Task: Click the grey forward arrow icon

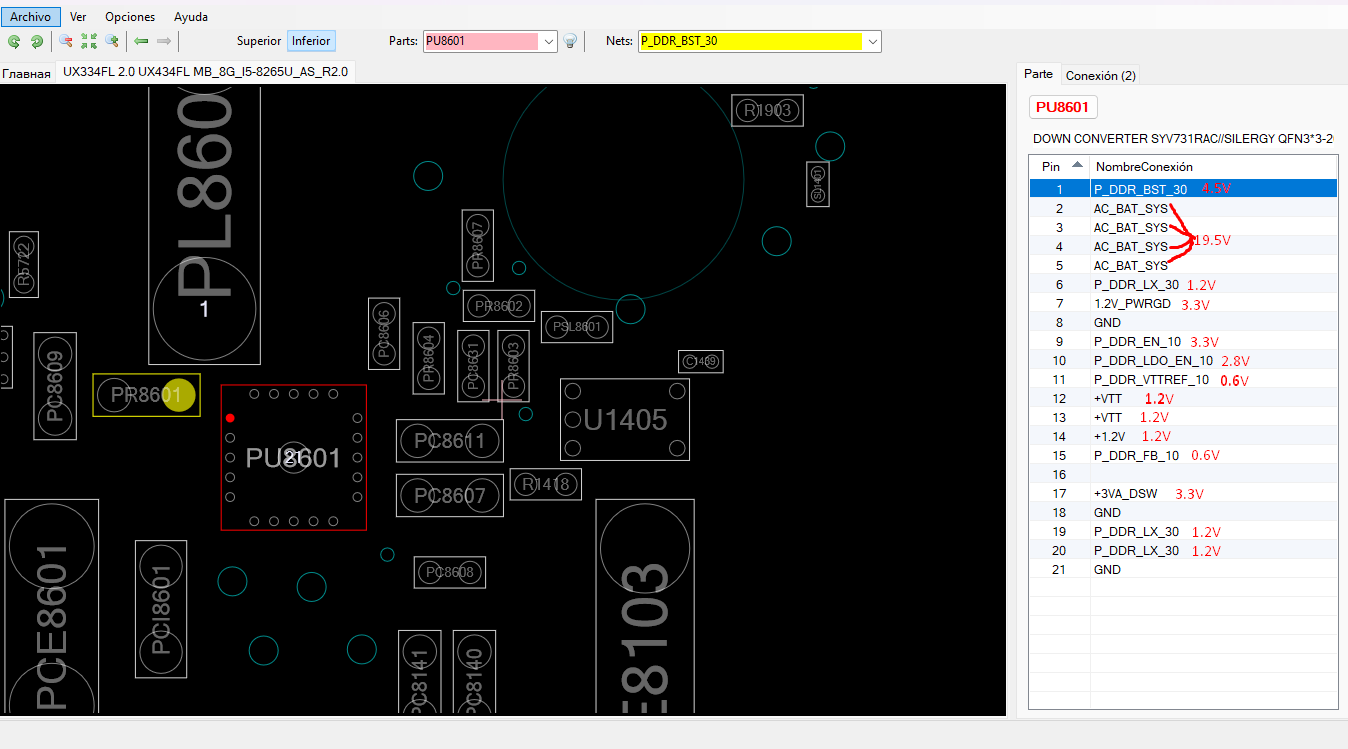Action: (x=164, y=41)
